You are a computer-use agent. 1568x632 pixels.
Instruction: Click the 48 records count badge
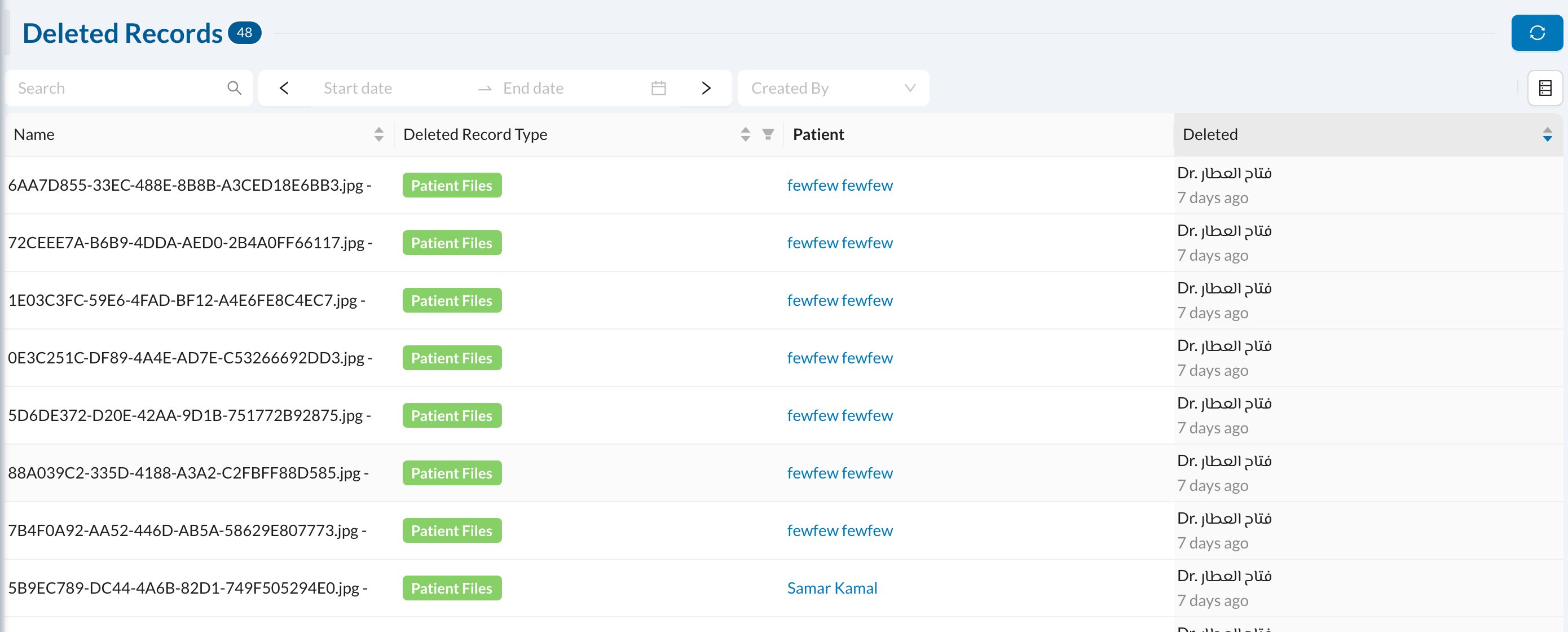click(x=245, y=33)
